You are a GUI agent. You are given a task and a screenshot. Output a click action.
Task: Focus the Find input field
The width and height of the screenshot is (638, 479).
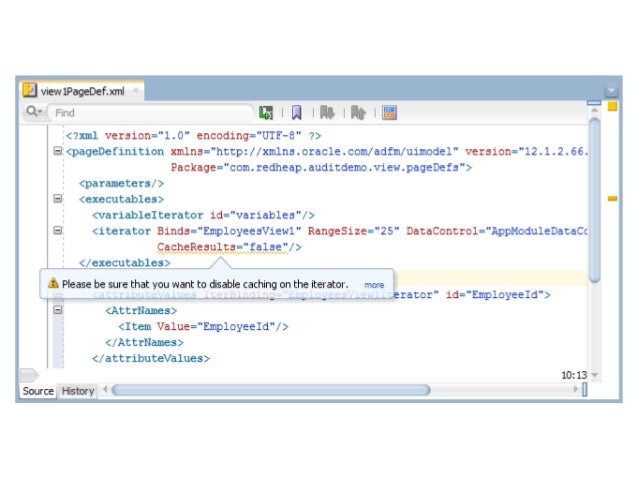point(151,113)
